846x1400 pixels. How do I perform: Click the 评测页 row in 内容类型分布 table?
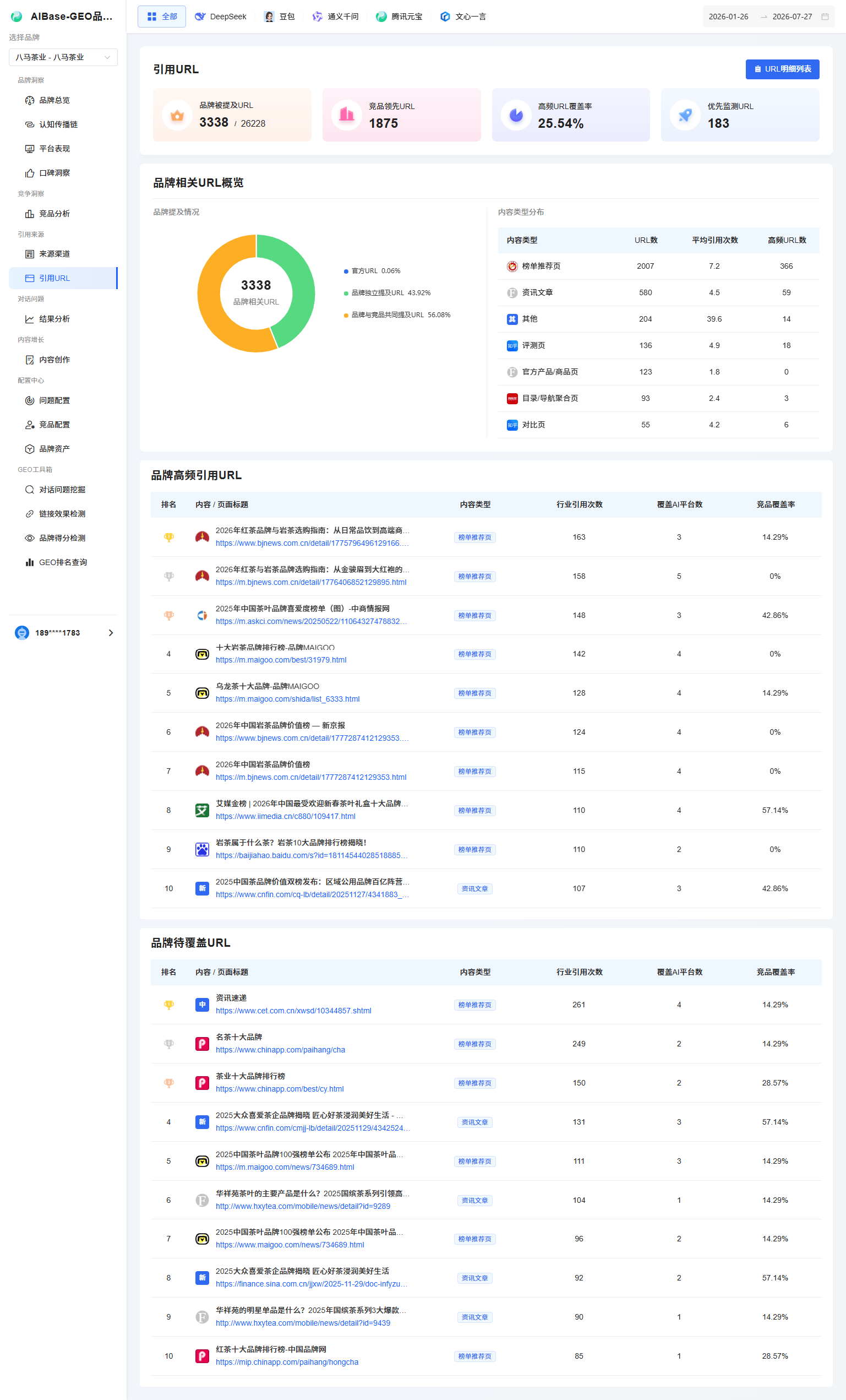659,345
